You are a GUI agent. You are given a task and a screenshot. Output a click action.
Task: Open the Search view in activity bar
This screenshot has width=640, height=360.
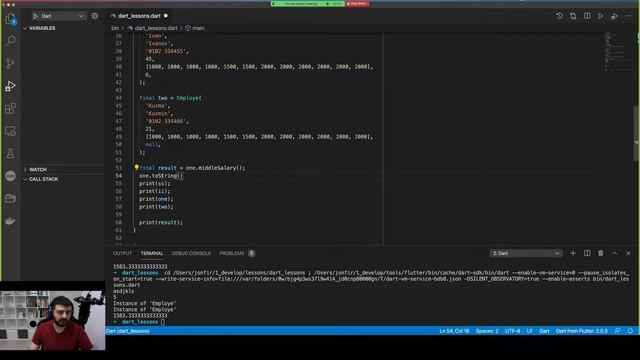[11, 41]
